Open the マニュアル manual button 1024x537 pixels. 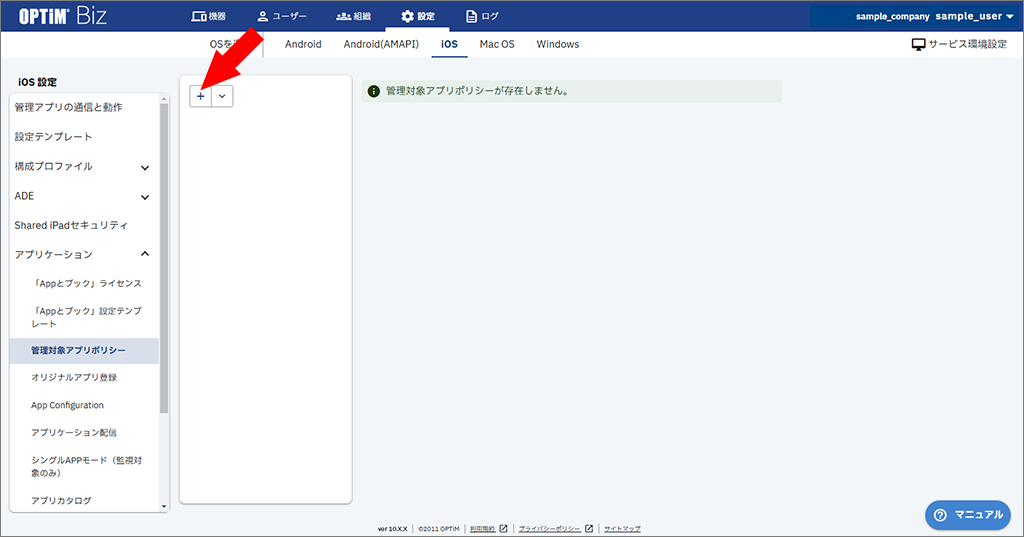coord(968,515)
